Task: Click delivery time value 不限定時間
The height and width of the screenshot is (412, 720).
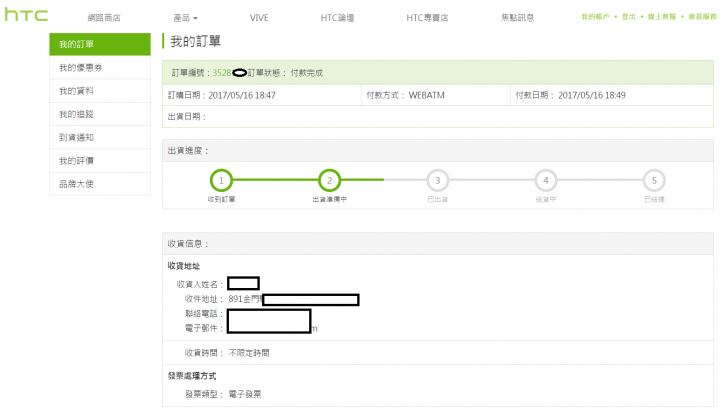Action: coord(249,353)
